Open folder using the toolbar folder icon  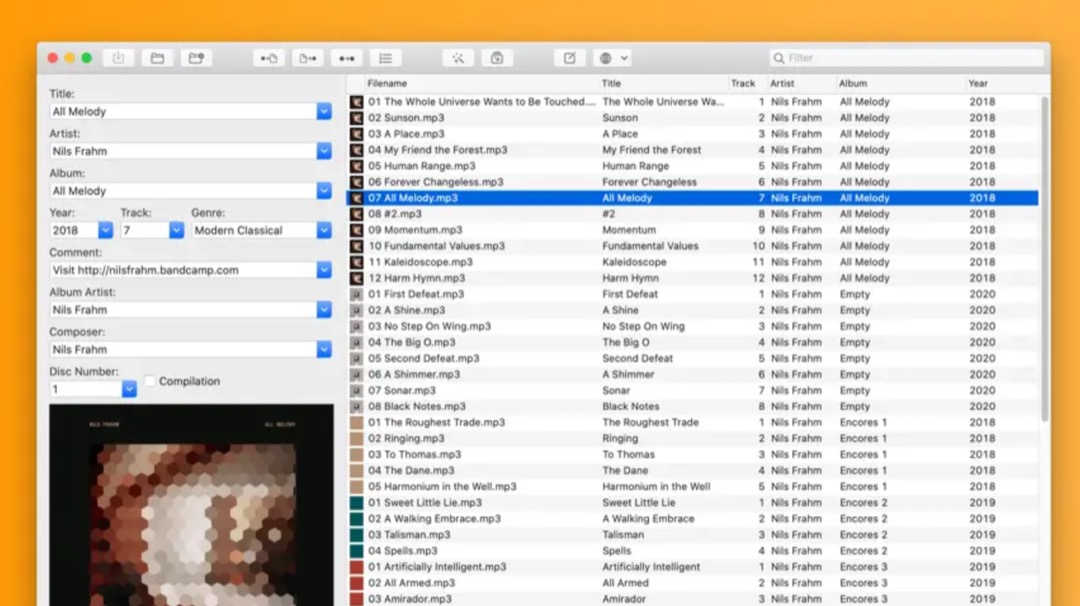tap(157, 58)
